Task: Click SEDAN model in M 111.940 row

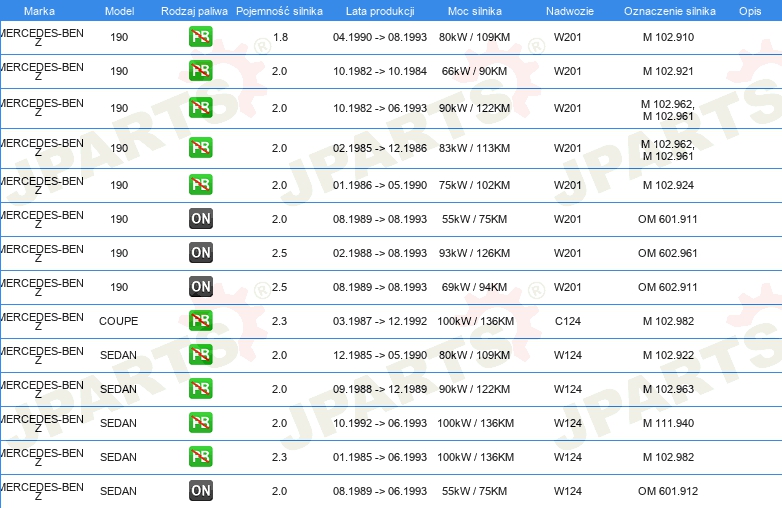Action: tap(118, 423)
